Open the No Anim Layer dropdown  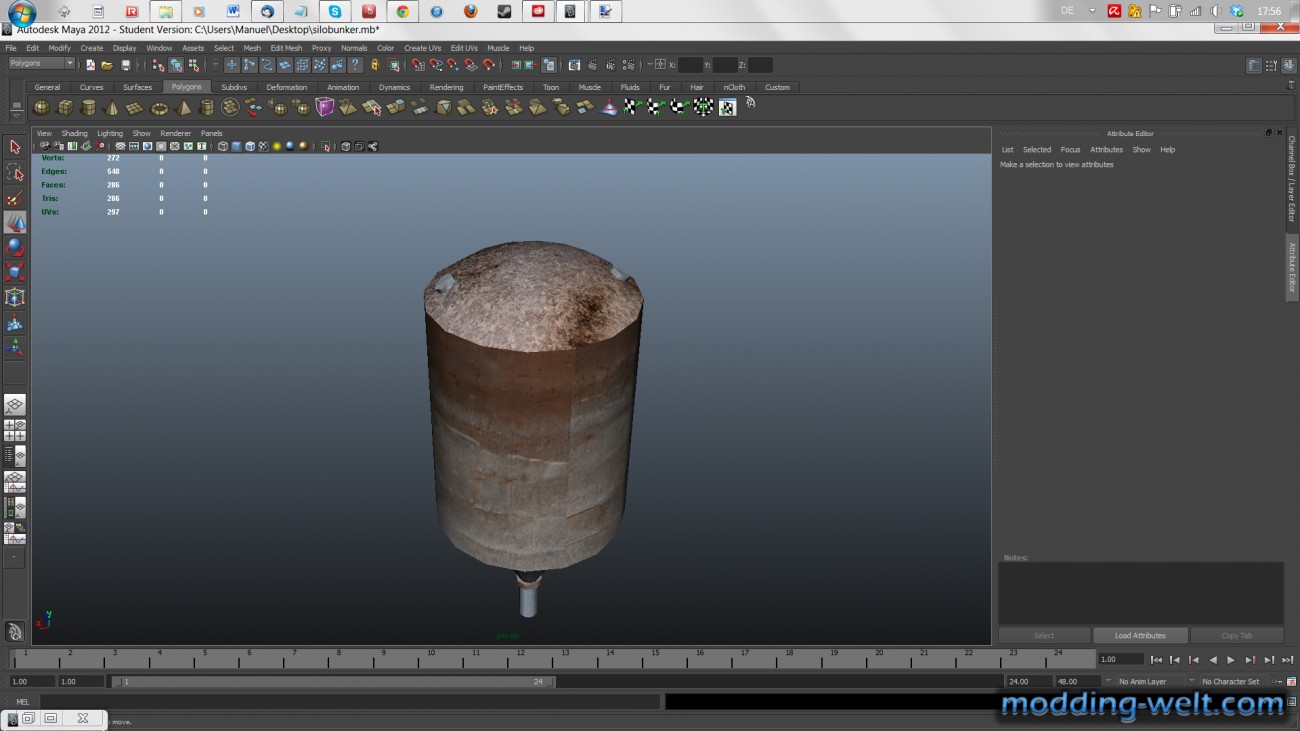[x=1148, y=682]
